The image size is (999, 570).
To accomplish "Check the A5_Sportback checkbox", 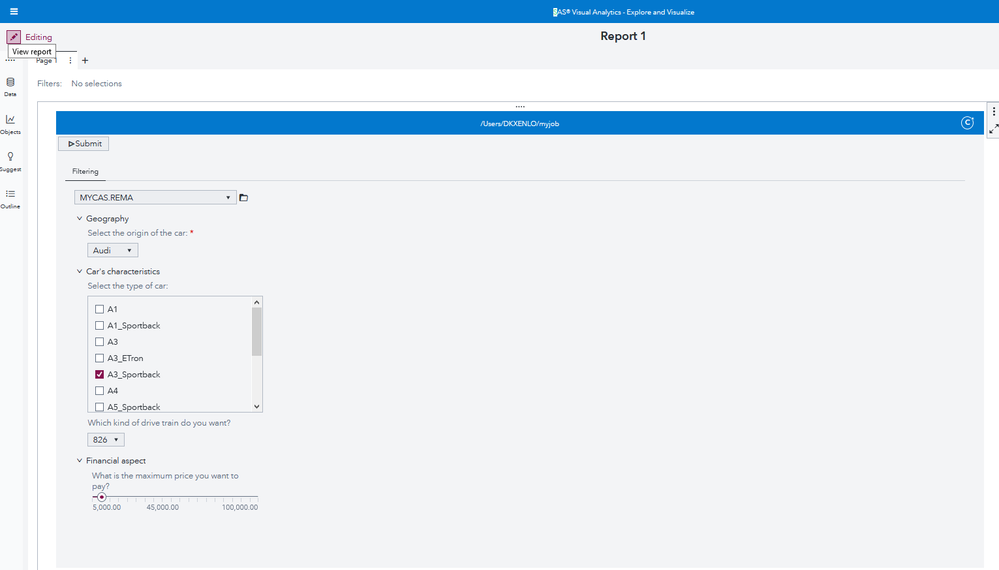I will 99,407.
